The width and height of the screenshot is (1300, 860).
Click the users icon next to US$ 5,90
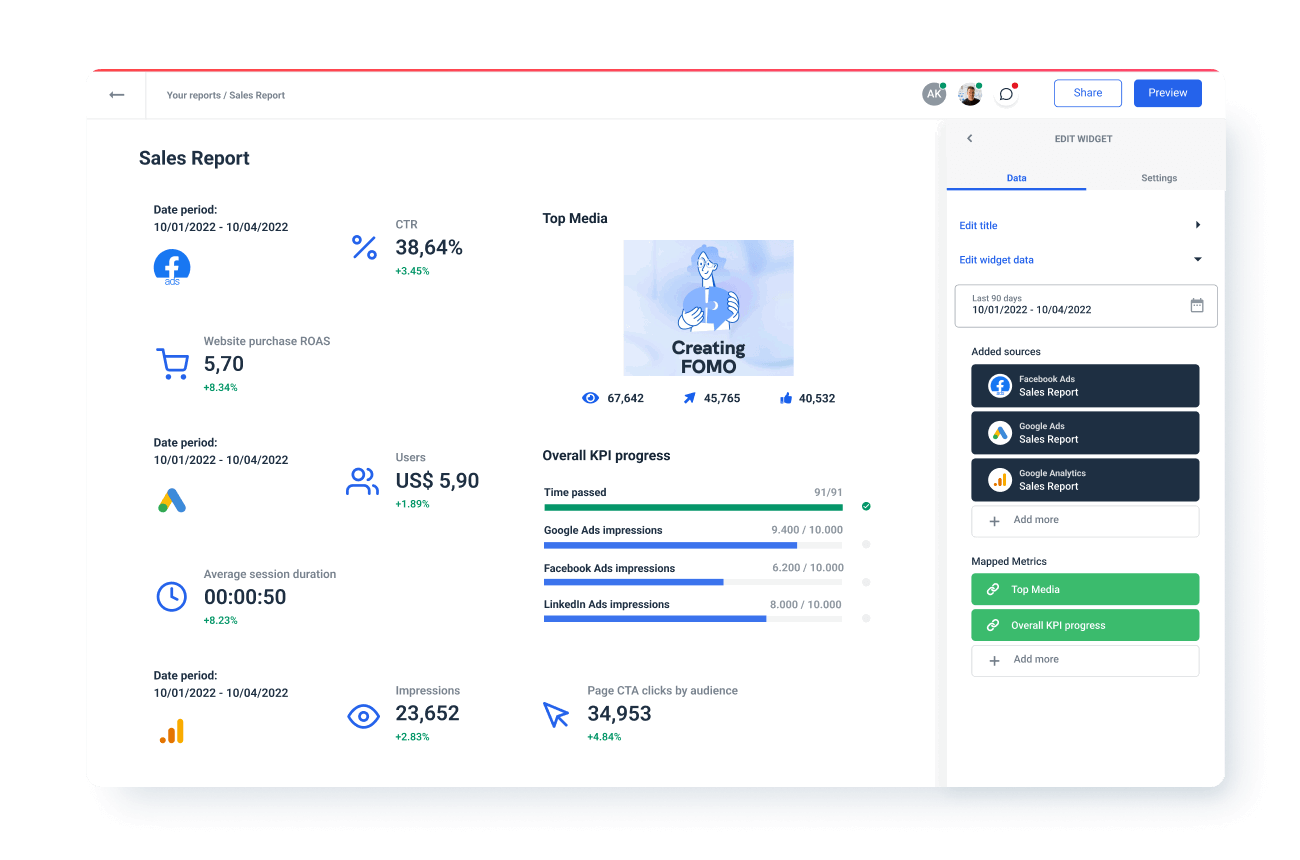[362, 481]
